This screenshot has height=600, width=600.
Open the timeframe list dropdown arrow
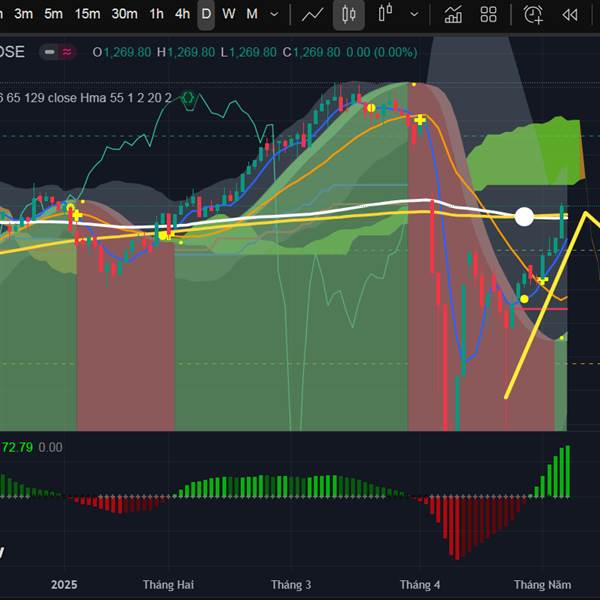click(274, 15)
